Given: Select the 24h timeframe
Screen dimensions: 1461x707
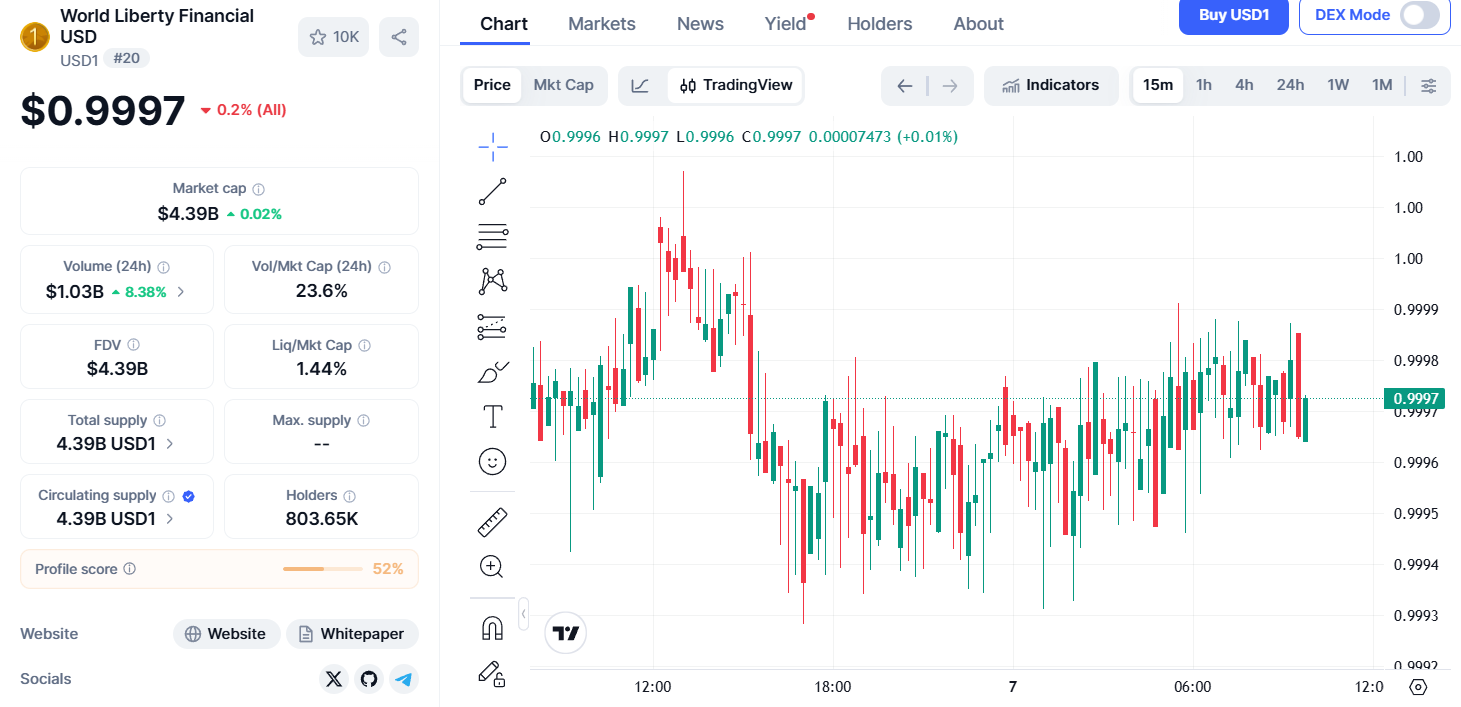Looking at the screenshot, I should [1290, 85].
